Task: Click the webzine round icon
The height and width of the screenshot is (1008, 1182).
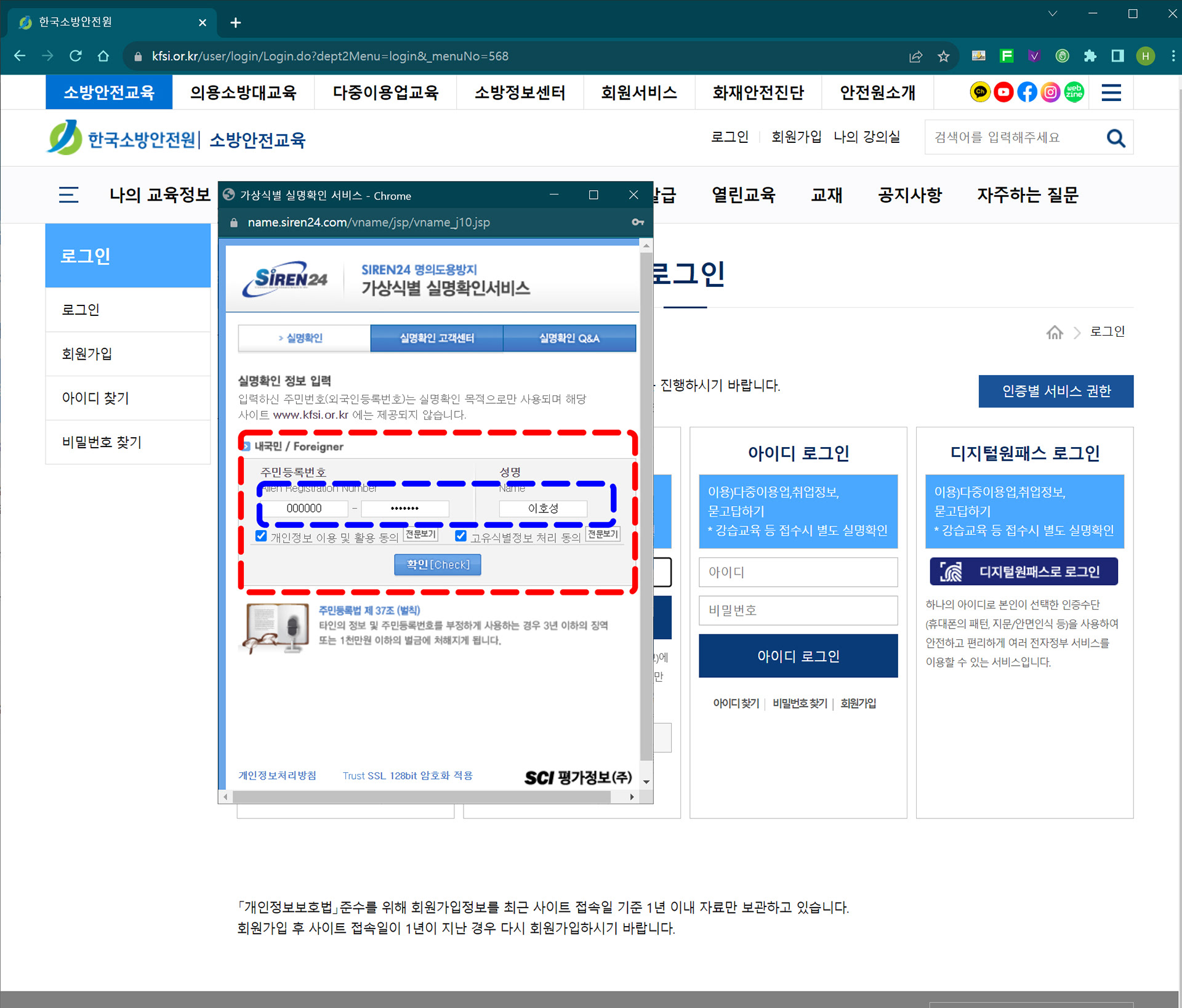Action: coord(1074,92)
